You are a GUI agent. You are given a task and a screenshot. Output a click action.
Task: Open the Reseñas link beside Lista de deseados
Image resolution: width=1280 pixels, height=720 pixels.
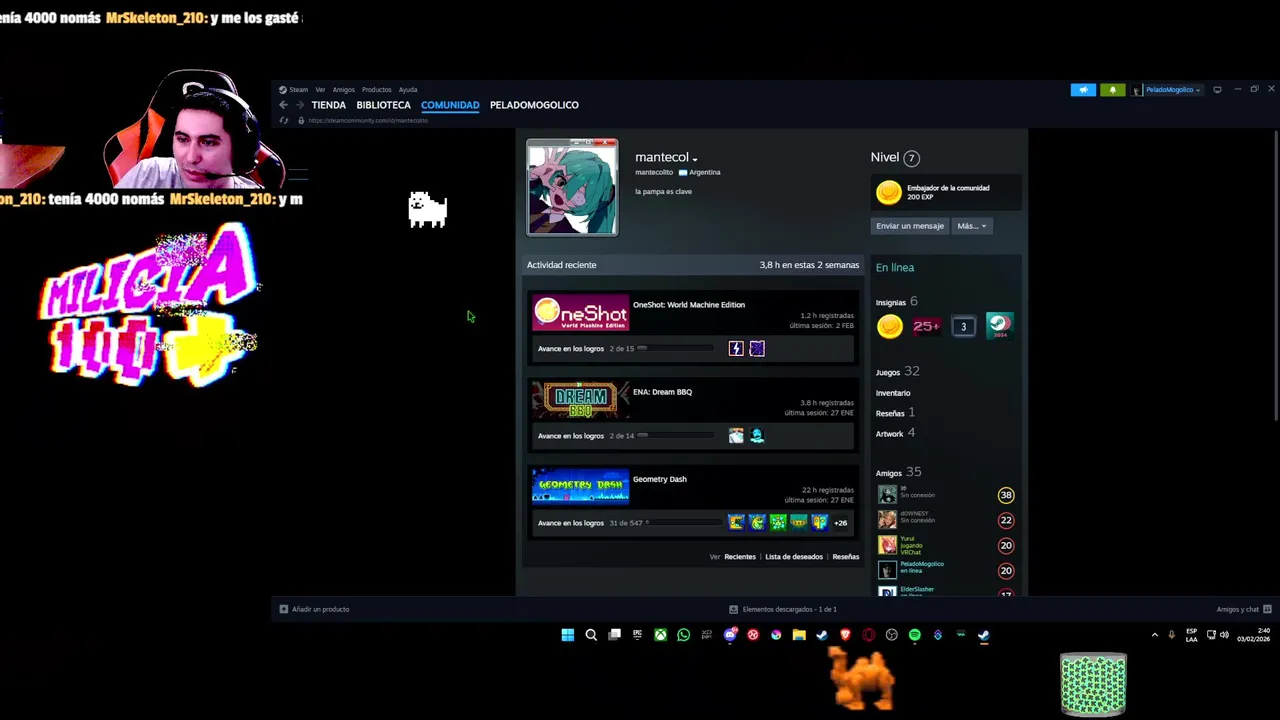click(846, 557)
